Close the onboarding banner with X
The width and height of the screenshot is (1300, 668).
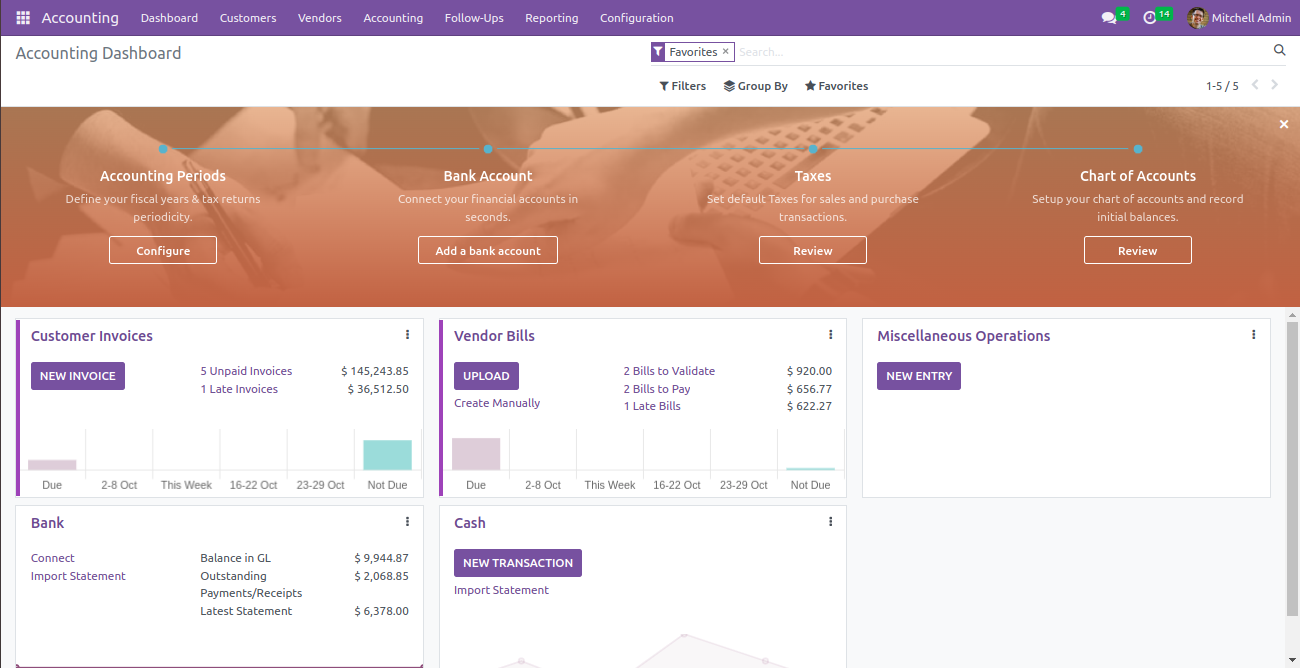click(x=1284, y=124)
